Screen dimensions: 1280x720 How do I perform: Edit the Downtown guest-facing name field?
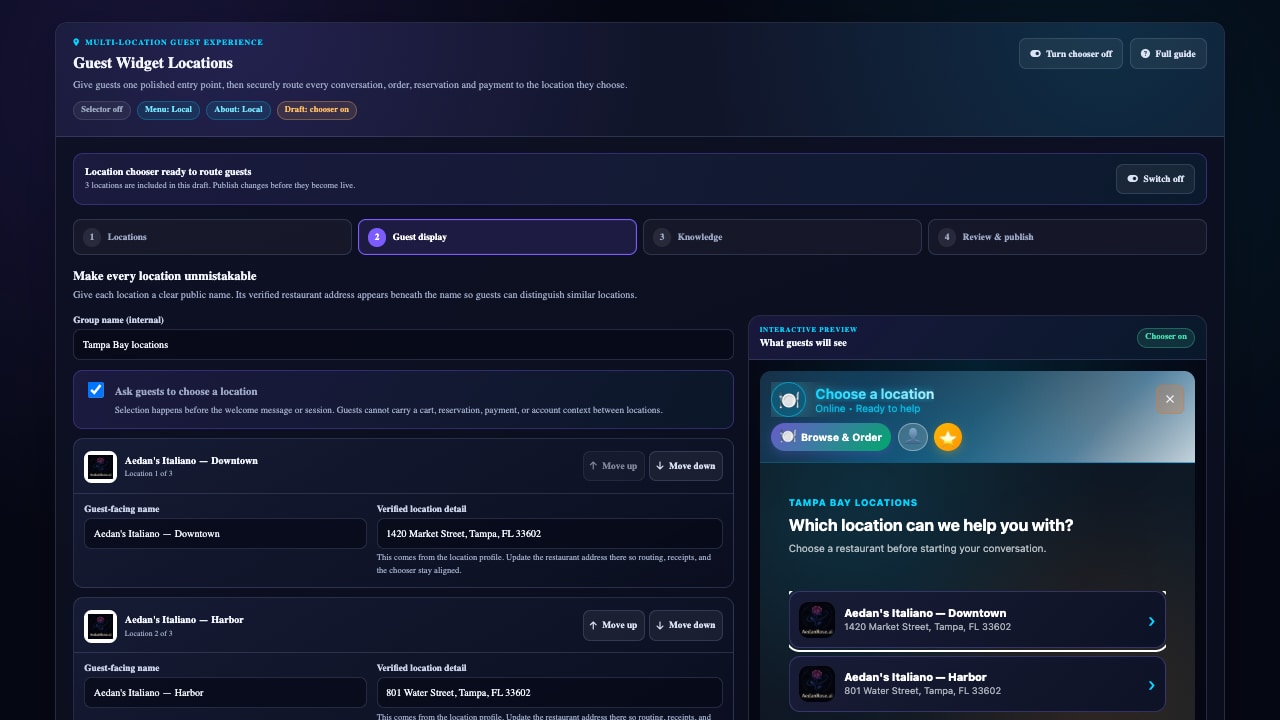(x=225, y=534)
